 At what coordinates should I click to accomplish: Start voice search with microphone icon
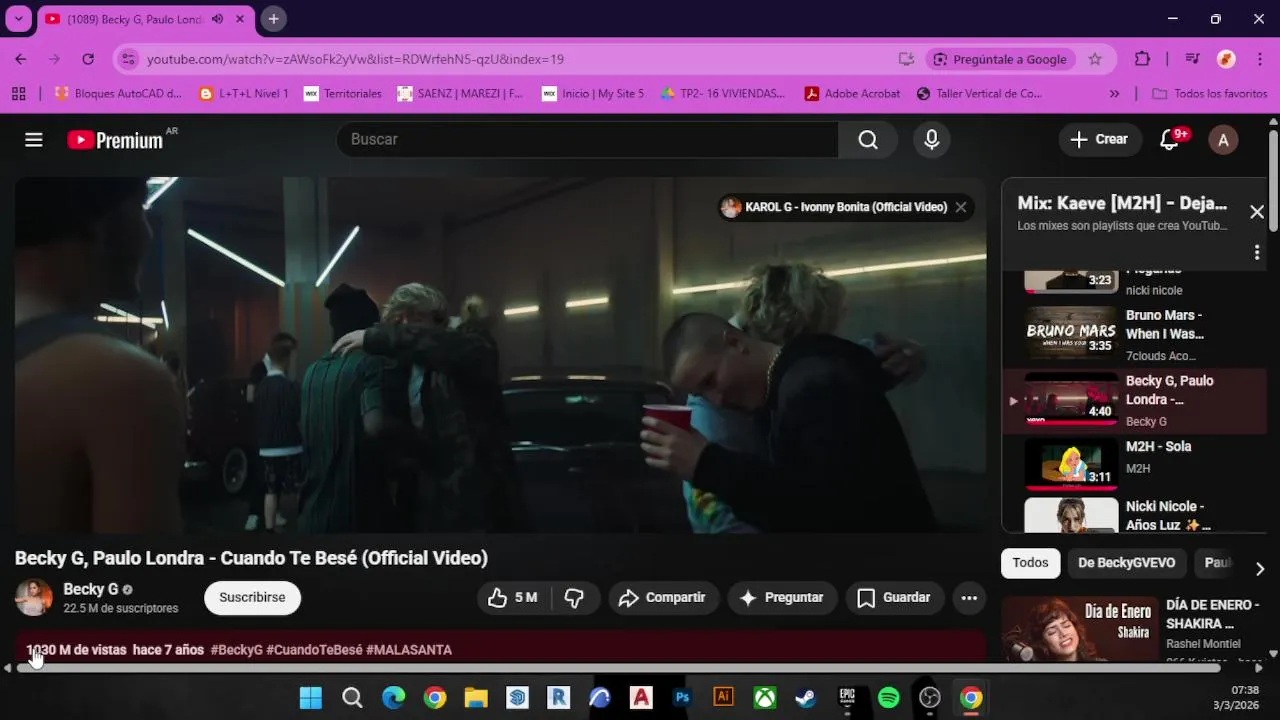pyautogui.click(x=931, y=140)
